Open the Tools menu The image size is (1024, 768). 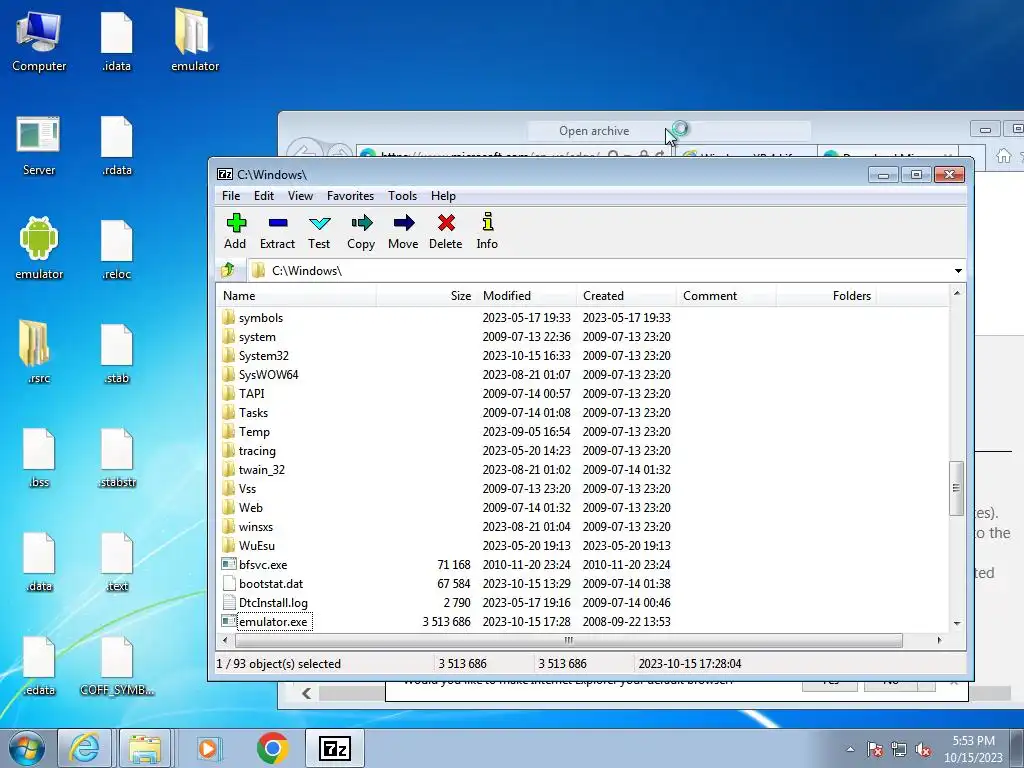point(402,196)
